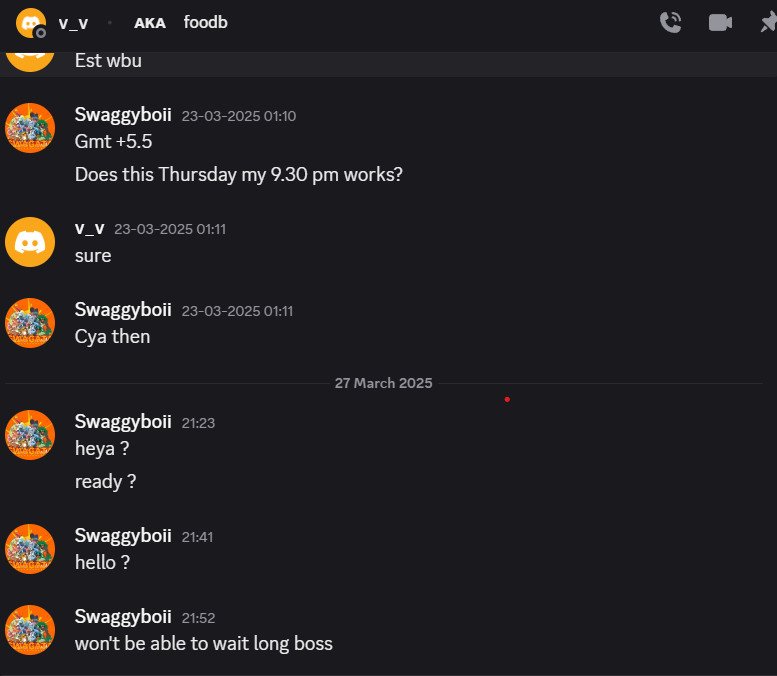Viewport: 777px width, 676px height.
Task: Open v_v's profile from the header username
Action: [73, 23]
